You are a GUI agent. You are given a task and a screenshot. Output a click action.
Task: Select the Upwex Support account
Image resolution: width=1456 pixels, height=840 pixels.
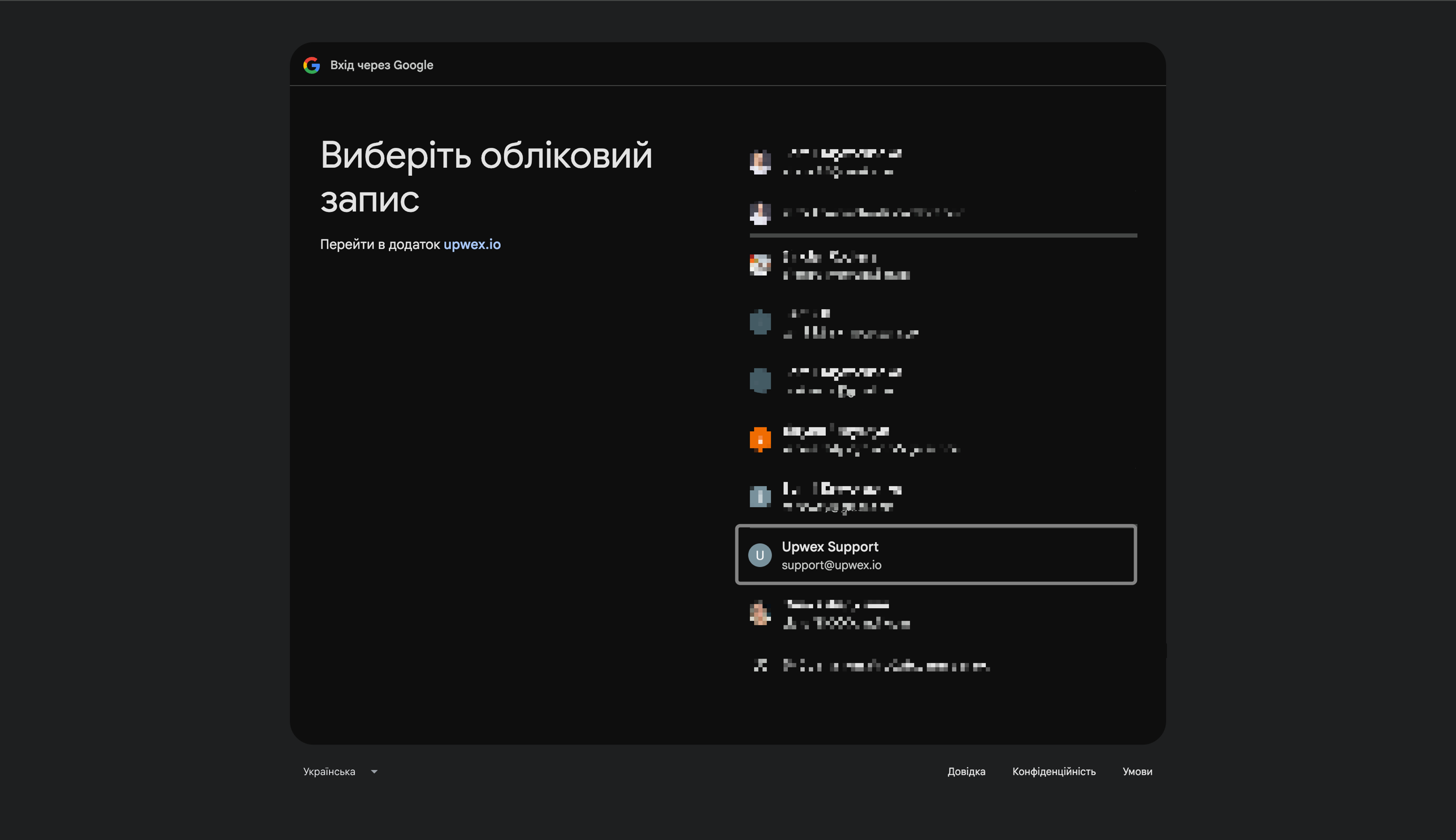click(x=935, y=555)
